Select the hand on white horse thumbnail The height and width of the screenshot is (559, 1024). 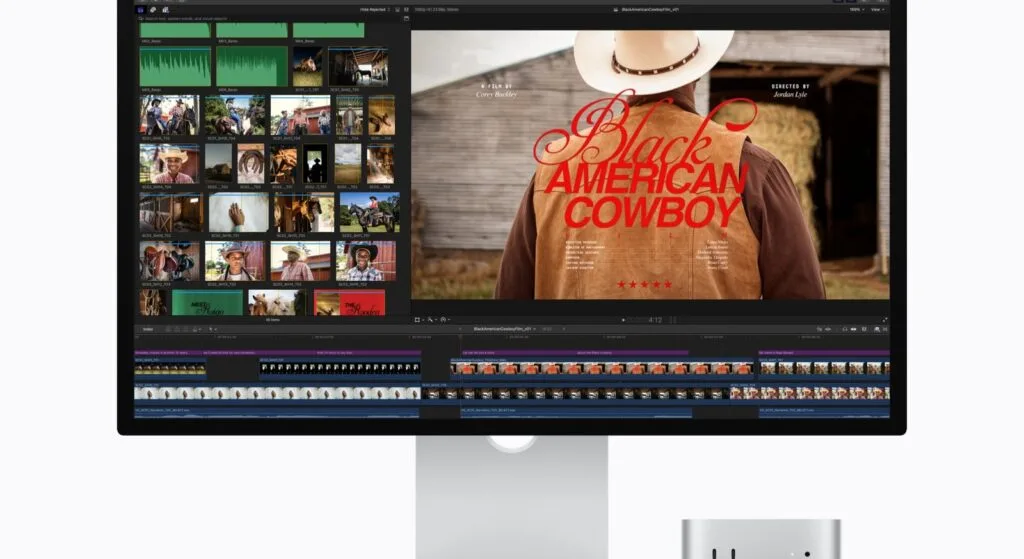pos(238,212)
